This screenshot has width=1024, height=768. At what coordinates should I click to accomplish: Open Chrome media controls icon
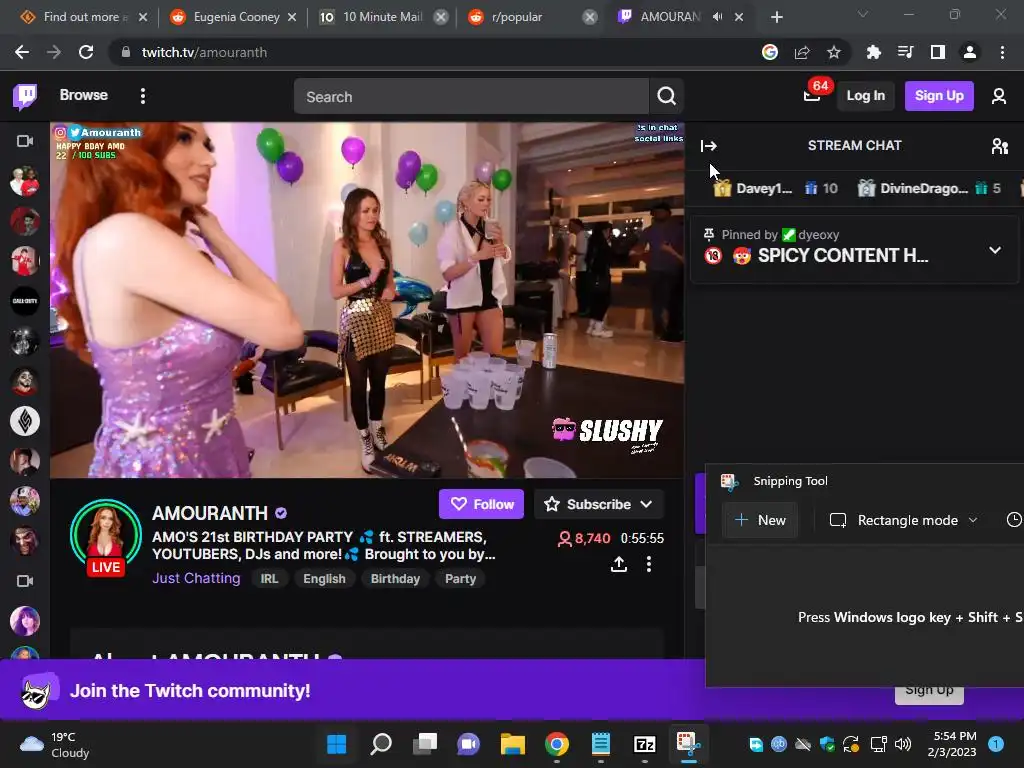[x=905, y=52]
